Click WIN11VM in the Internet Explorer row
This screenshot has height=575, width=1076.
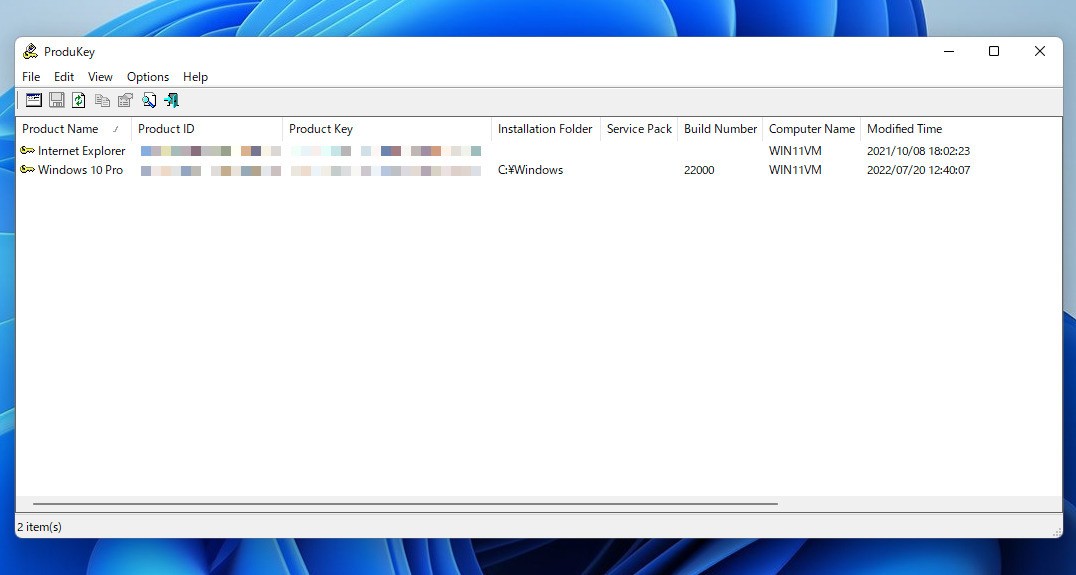pyautogui.click(x=795, y=150)
